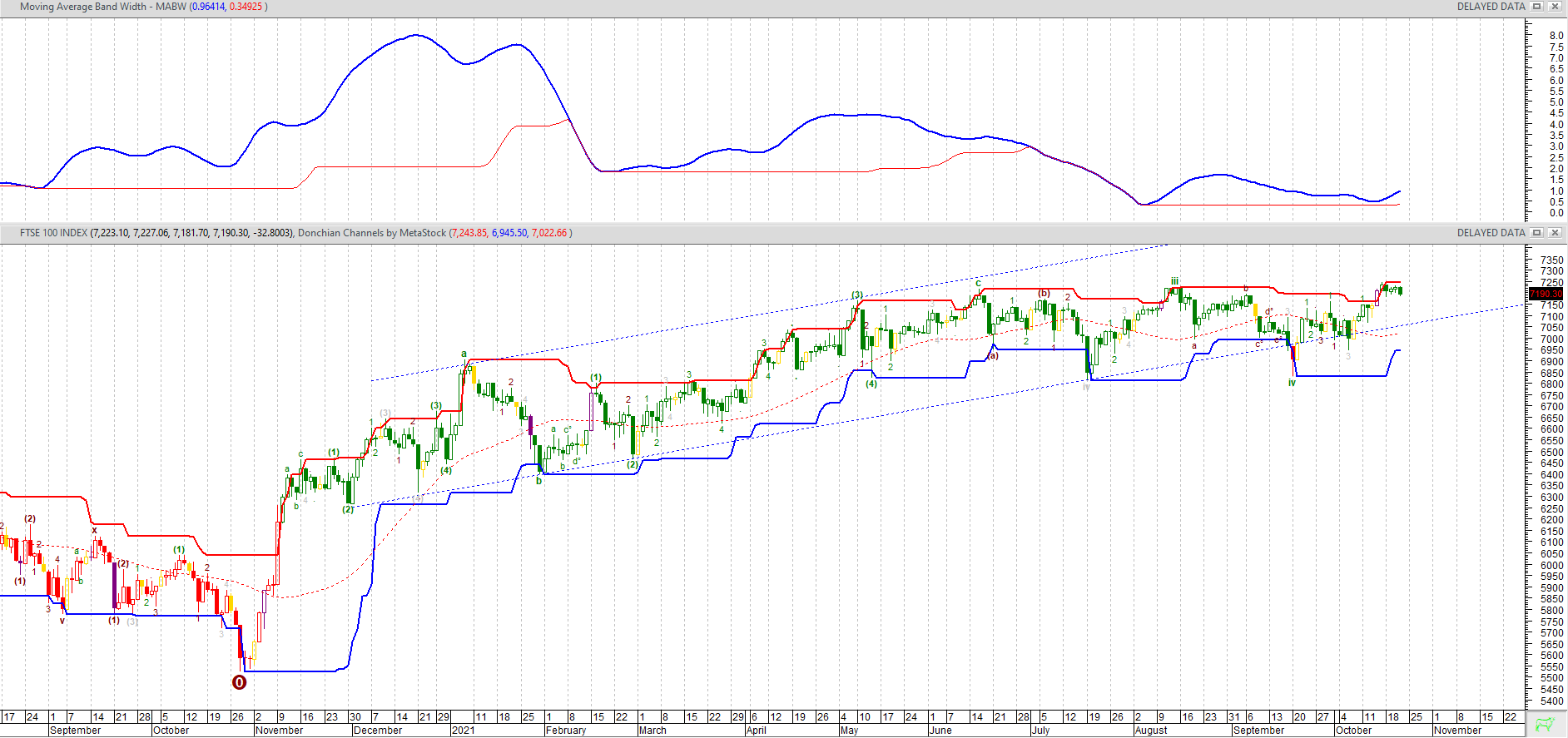1568x738 pixels.
Task: Click July on the date axis
Action: pos(1040,731)
